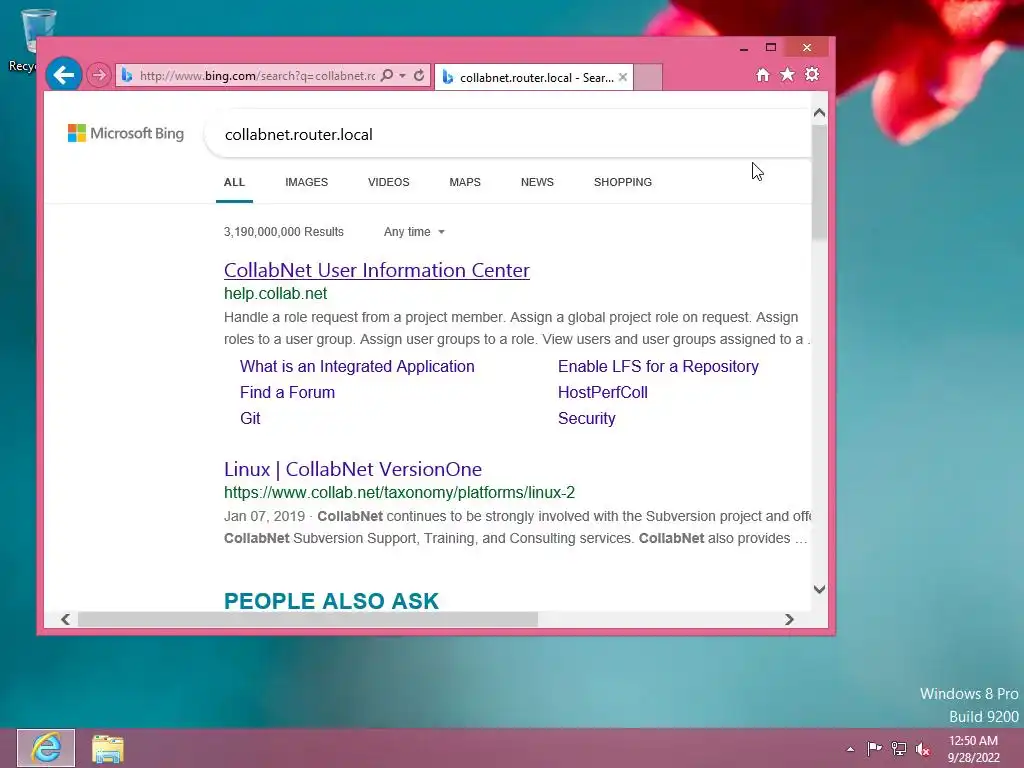
Task: Click the vertical scrollbar down arrow
Action: coord(820,590)
